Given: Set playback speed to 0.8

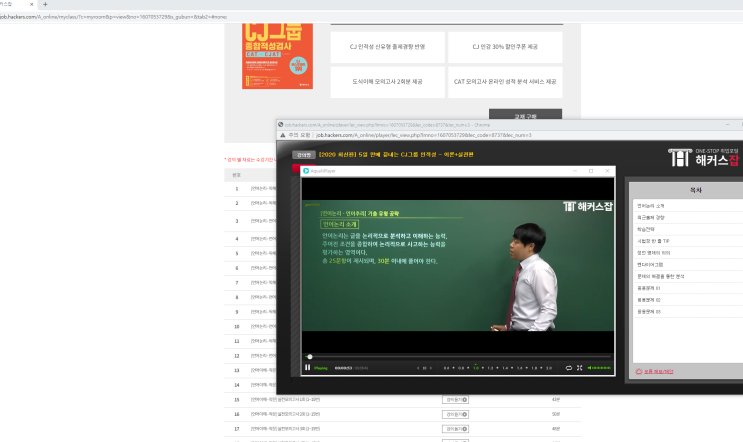Looking at the screenshot, I should pyautogui.click(x=461, y=368).
